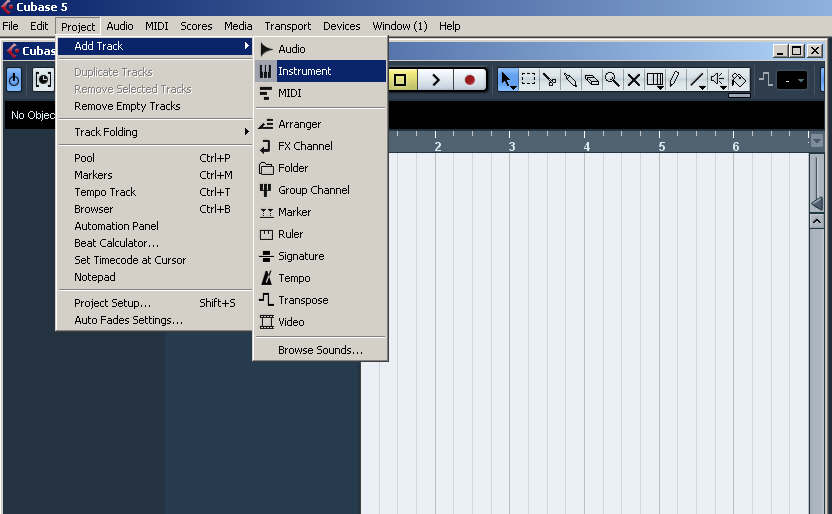Select the Object Selection arrow tool
Screen dimensions: 832x514
tap(507, 80)
